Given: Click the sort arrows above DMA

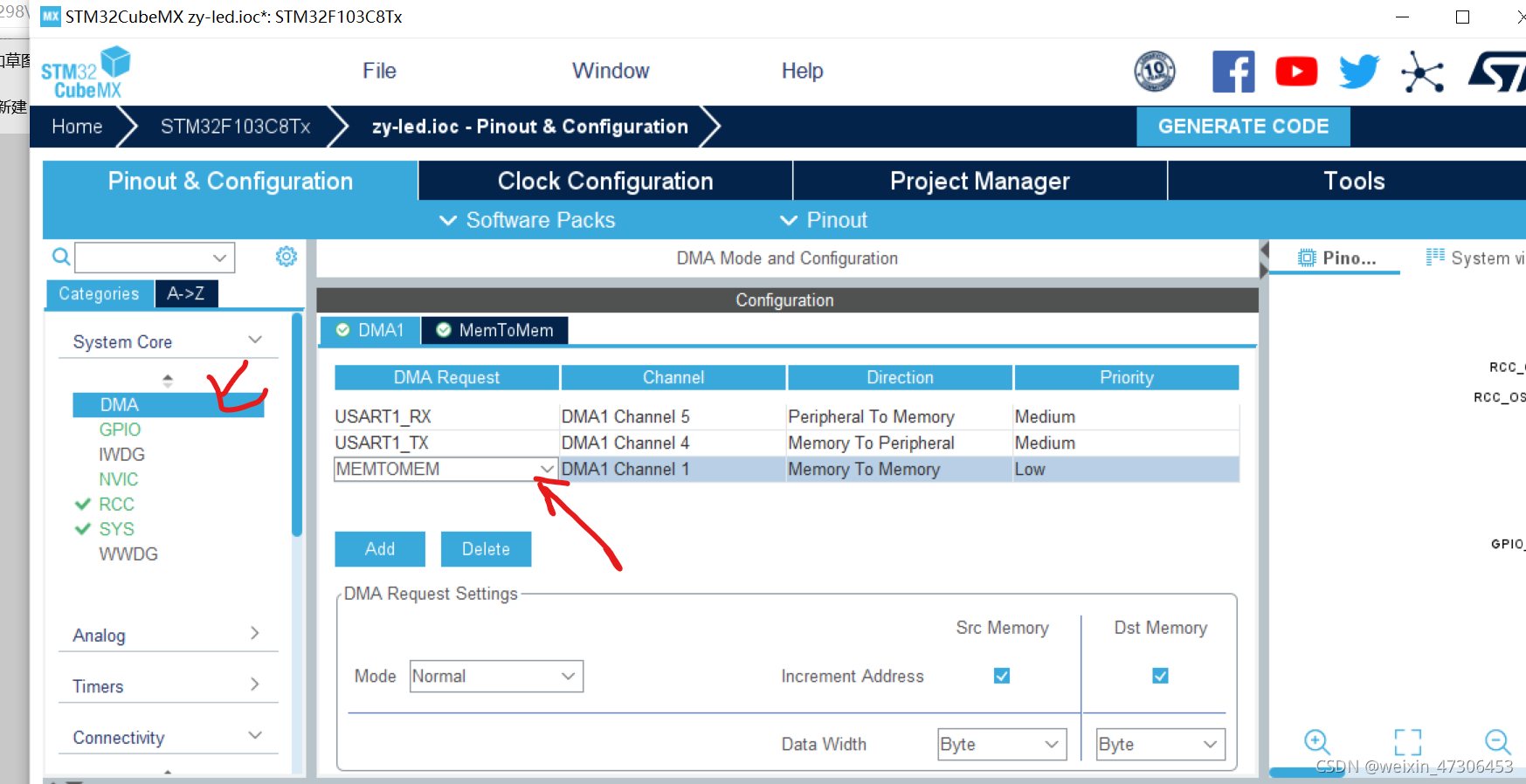Looking at the screenshot, I should coord(168,380).
